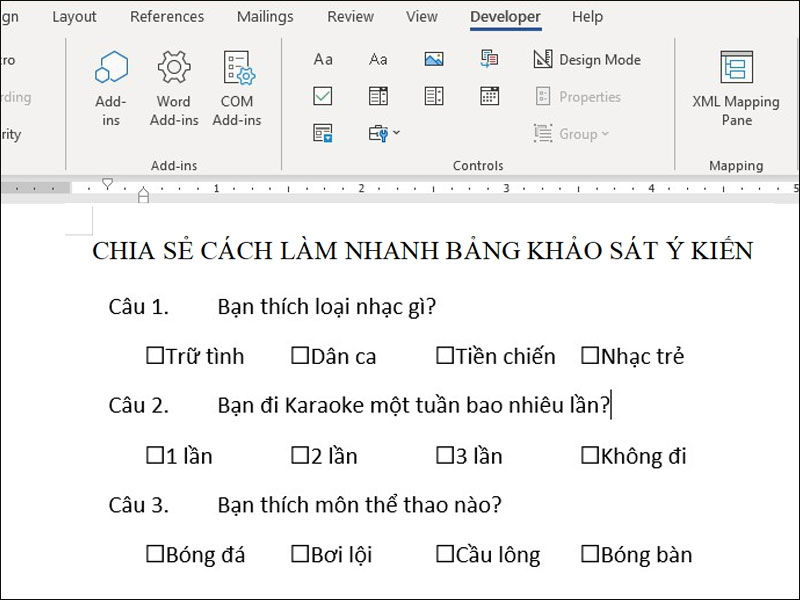Insert Date Picker Content Control

(x=489, y=96)
